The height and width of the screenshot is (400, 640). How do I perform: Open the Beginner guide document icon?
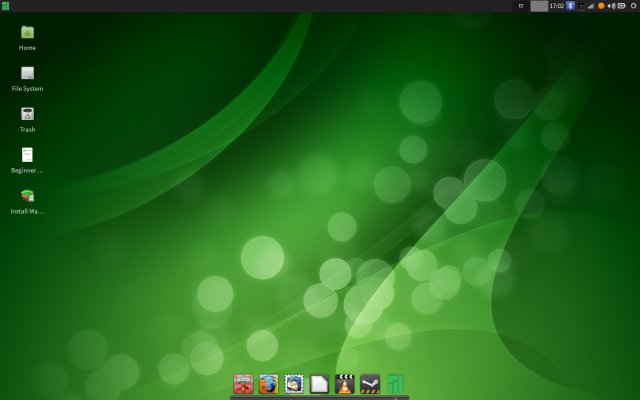[27, 155]
